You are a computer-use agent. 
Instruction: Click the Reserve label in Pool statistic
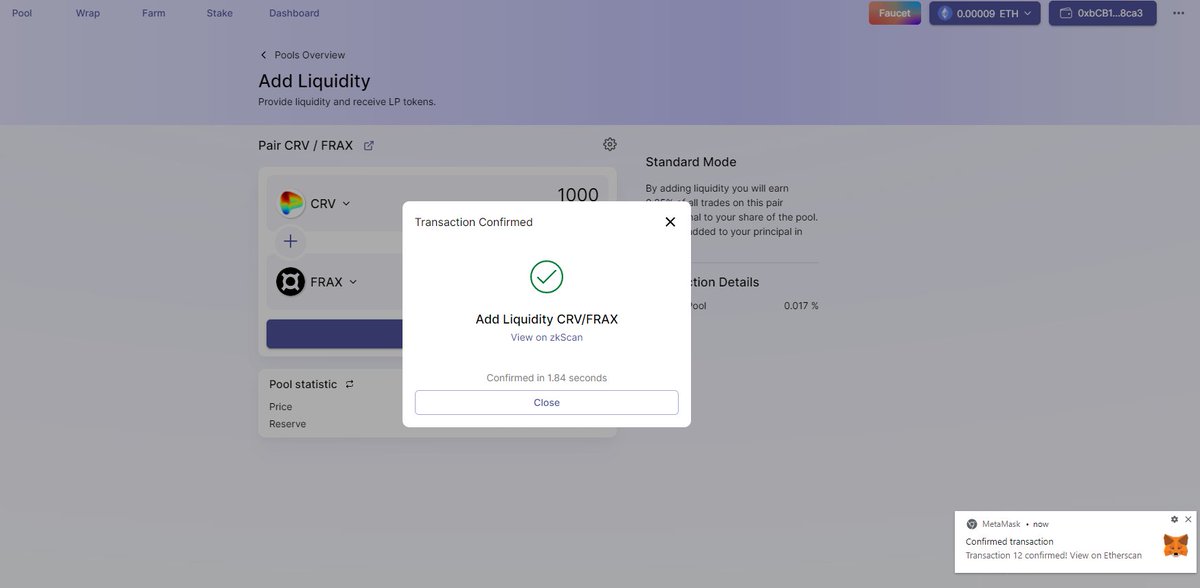[x=288, y=424]
